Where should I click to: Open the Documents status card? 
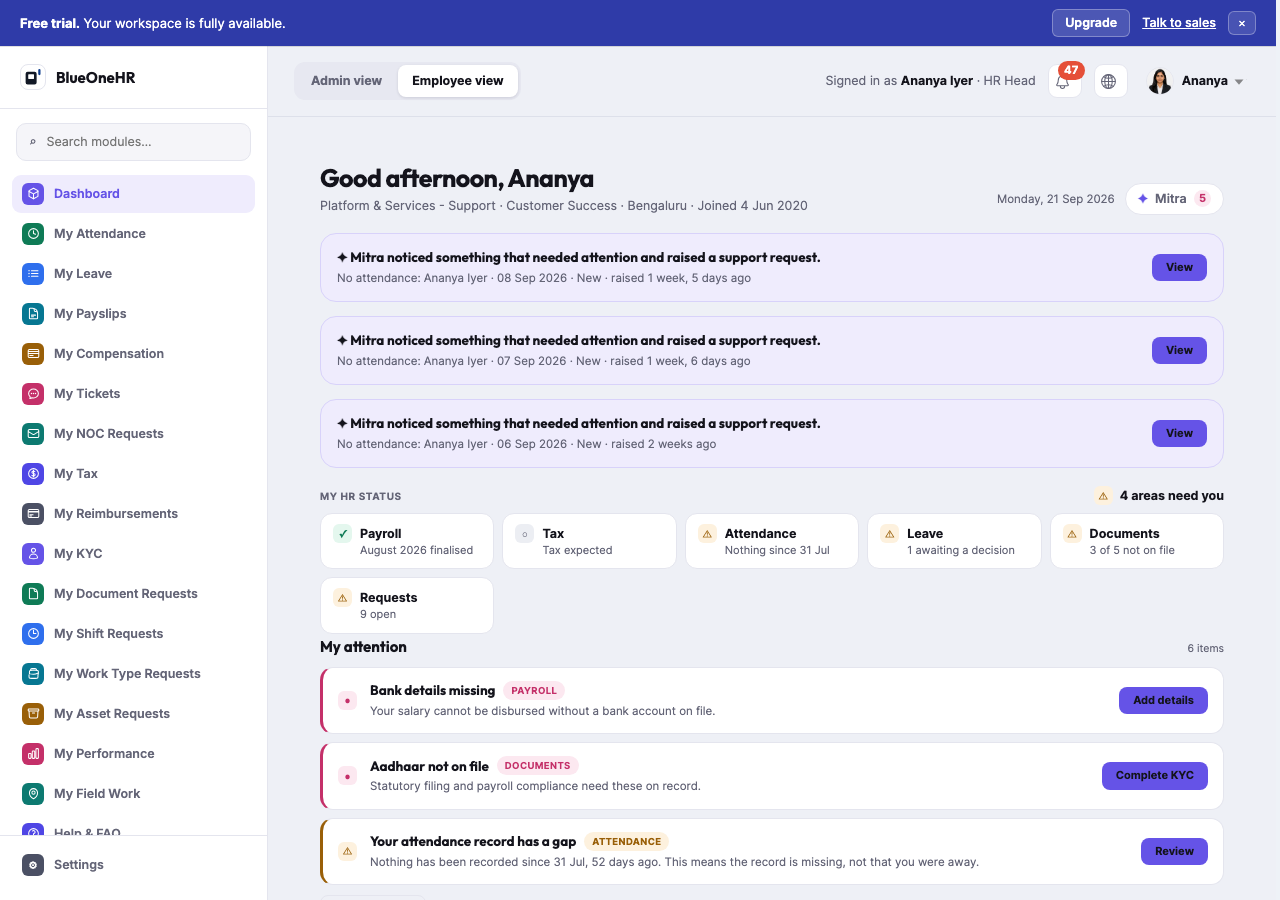point(1137,541)
